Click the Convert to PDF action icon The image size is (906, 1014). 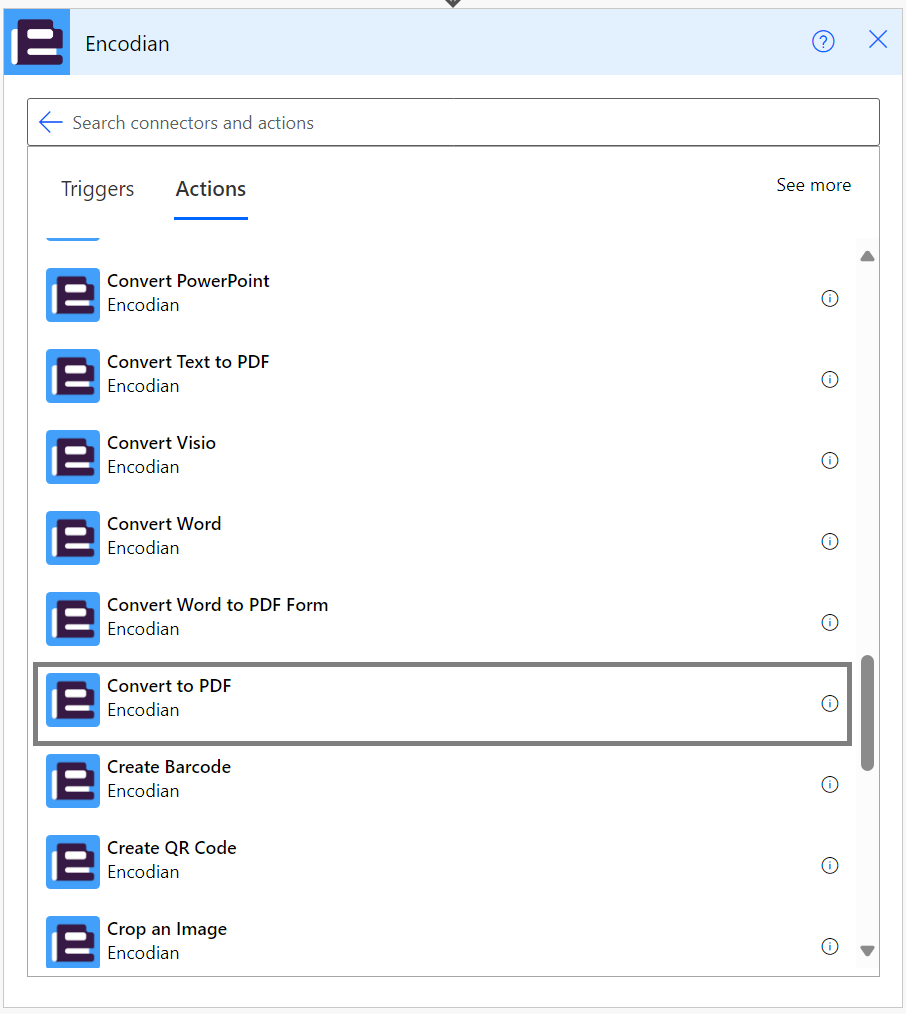(73, 700)
